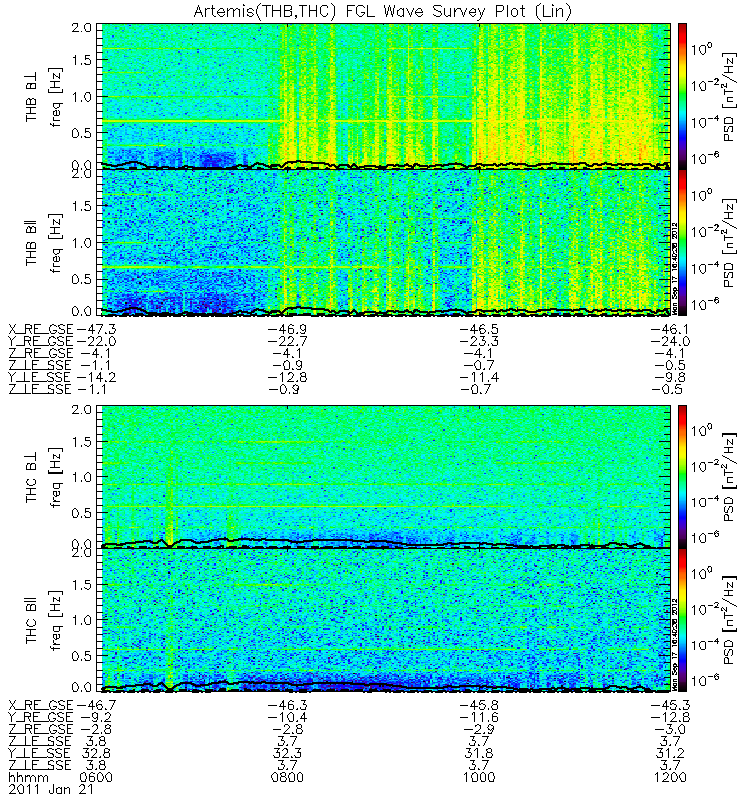Click the 'THC B⊥' y-axis label
This screenshot has width=750, height=800.
pyautogui.click(x=31, y=477)
